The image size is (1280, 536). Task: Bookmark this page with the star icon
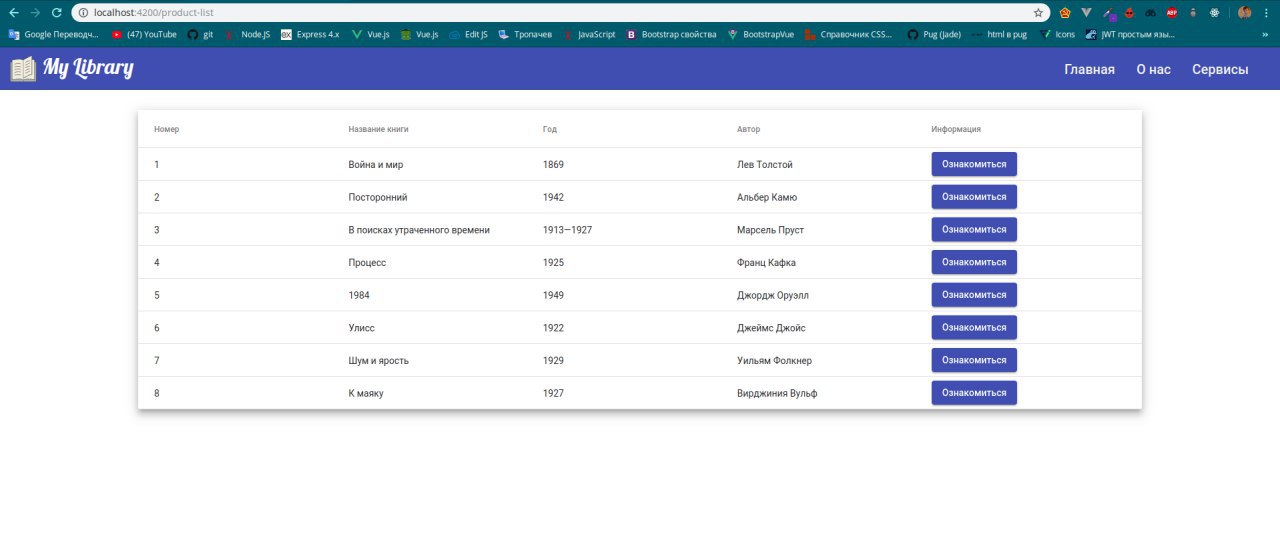tap(1038, 13)
